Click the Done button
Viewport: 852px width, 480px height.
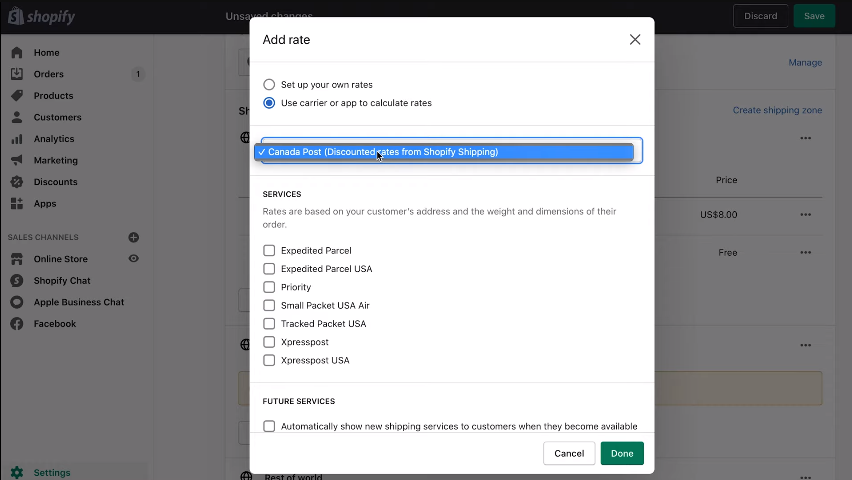point(622,453)
